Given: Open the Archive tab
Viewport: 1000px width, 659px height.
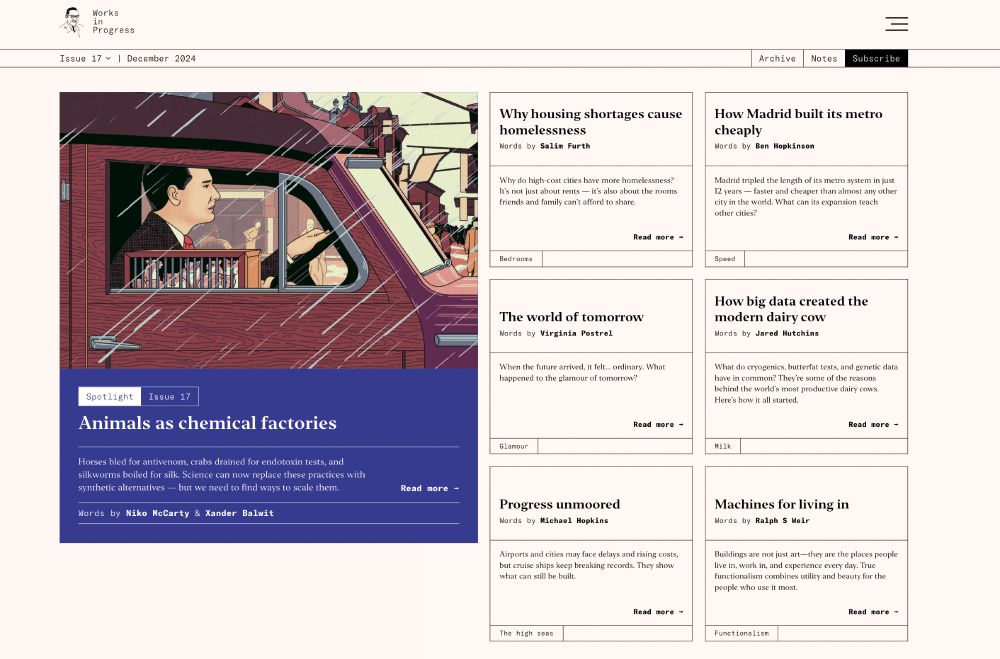Looking at the screenshot, I should click(777, 58).
